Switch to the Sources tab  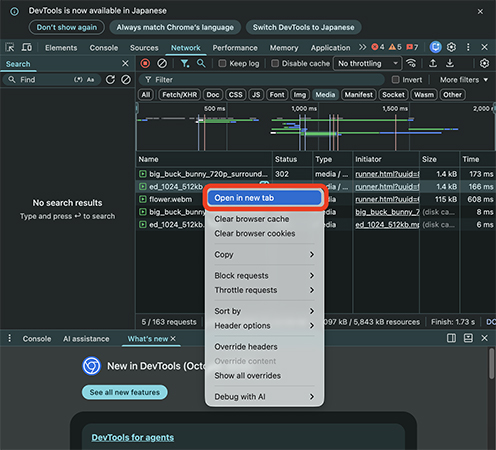pyautogui.click(x=144, y=48)
